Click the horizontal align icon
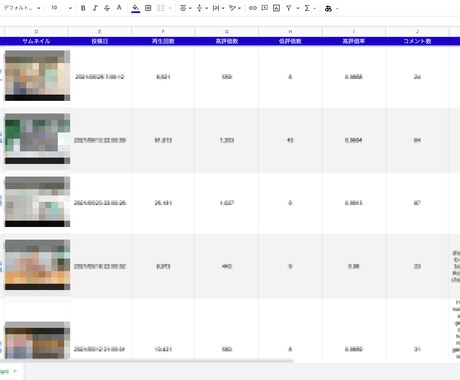Screen dimensions: 460x380 coord(183,8)
